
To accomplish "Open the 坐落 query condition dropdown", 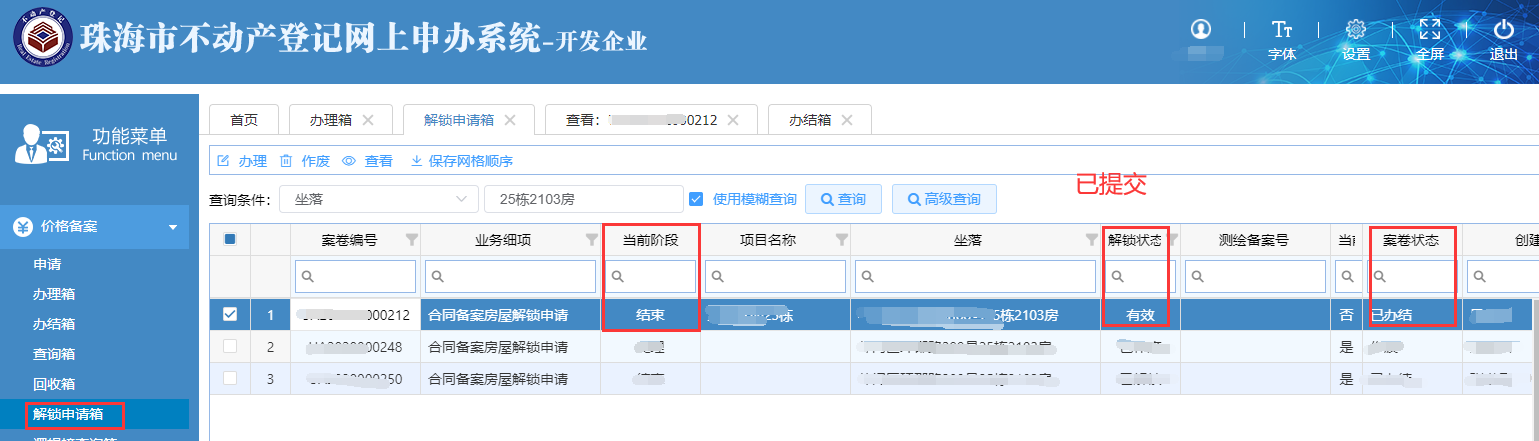I will (x=378, y=199).
